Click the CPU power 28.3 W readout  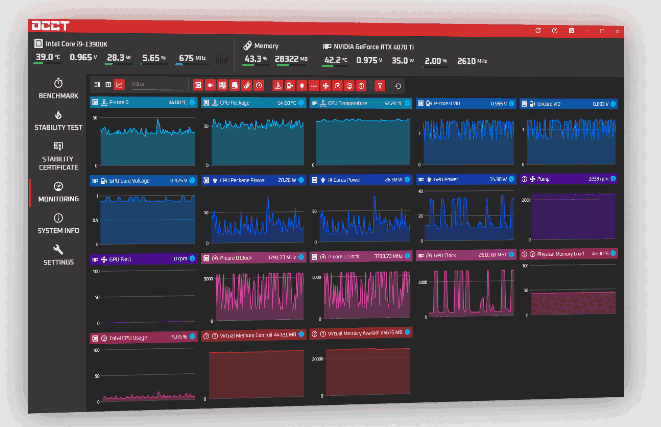(119, 57)
